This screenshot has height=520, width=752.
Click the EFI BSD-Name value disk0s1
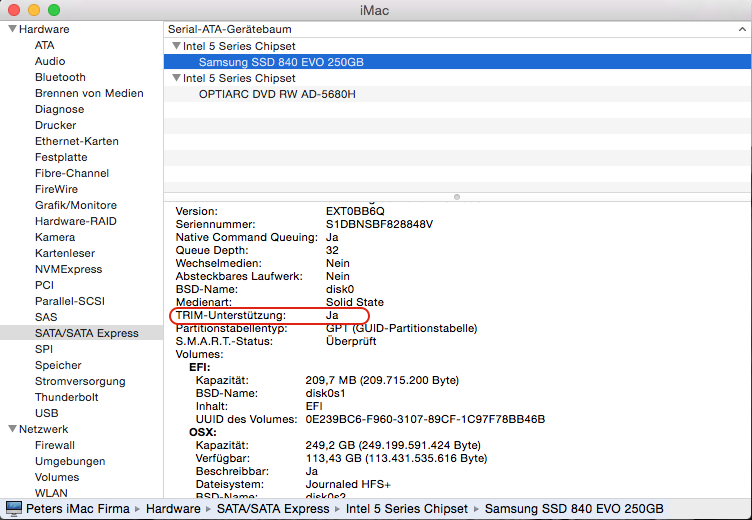tap(325, 393)
